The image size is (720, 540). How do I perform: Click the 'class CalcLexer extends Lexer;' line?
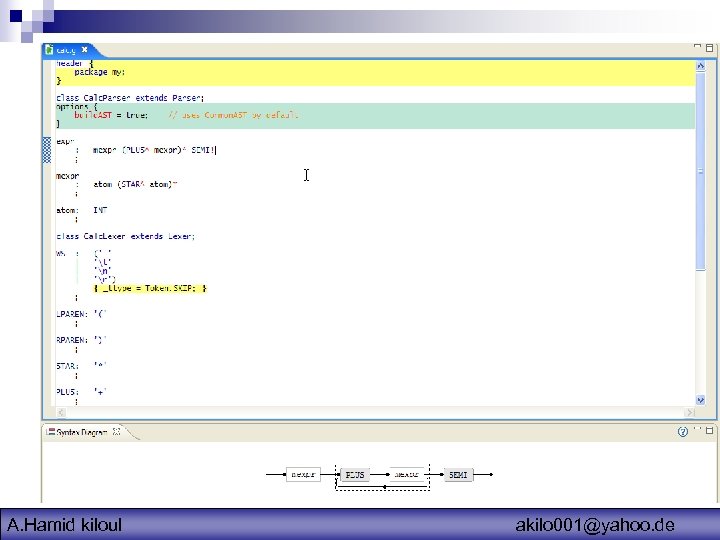125,236
